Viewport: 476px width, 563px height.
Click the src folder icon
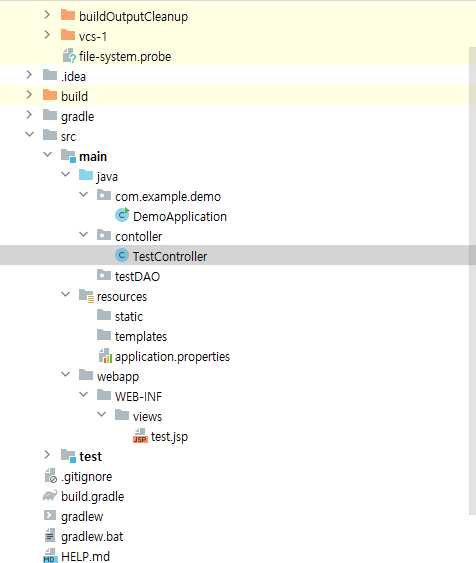tap(50, 135)
